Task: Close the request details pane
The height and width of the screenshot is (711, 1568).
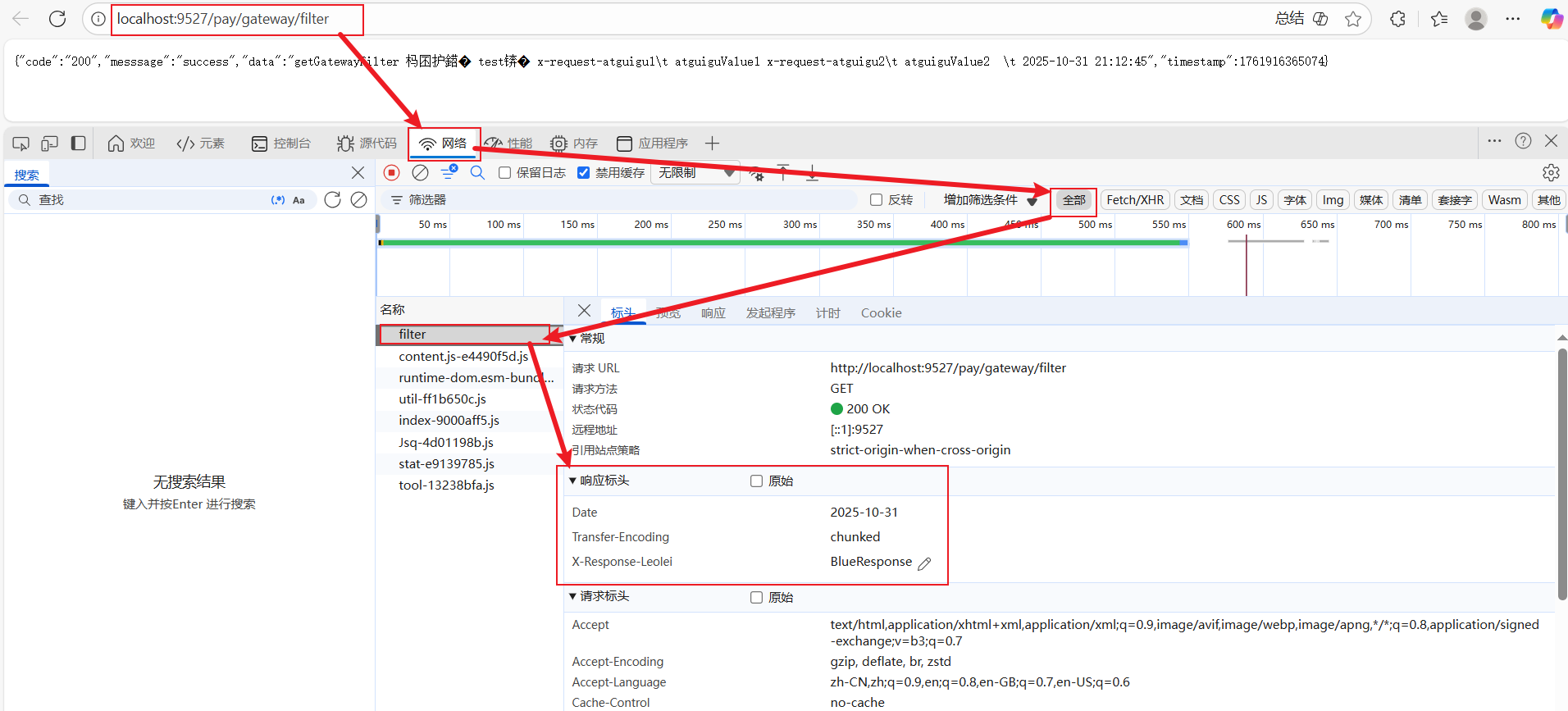Action: pos(584,311)
